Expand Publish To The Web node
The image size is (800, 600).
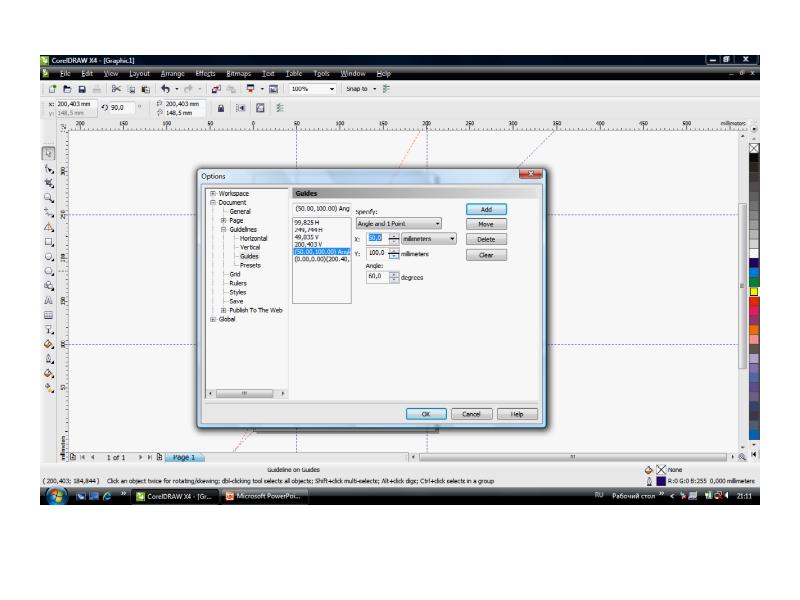click(223, 310)
